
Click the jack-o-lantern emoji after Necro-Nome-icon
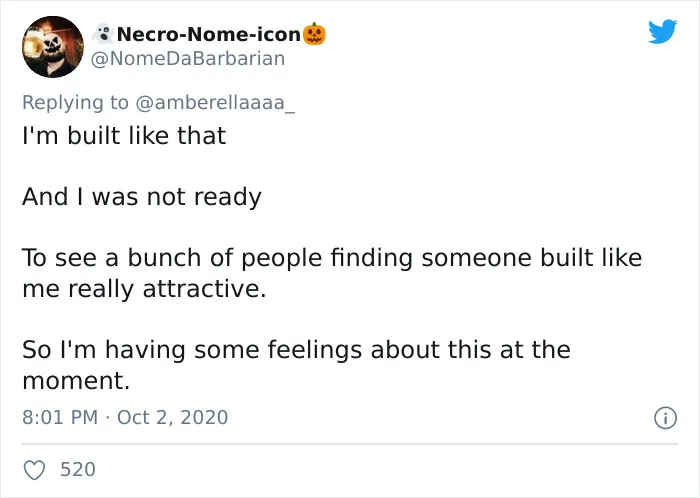[x=314, y=34]
